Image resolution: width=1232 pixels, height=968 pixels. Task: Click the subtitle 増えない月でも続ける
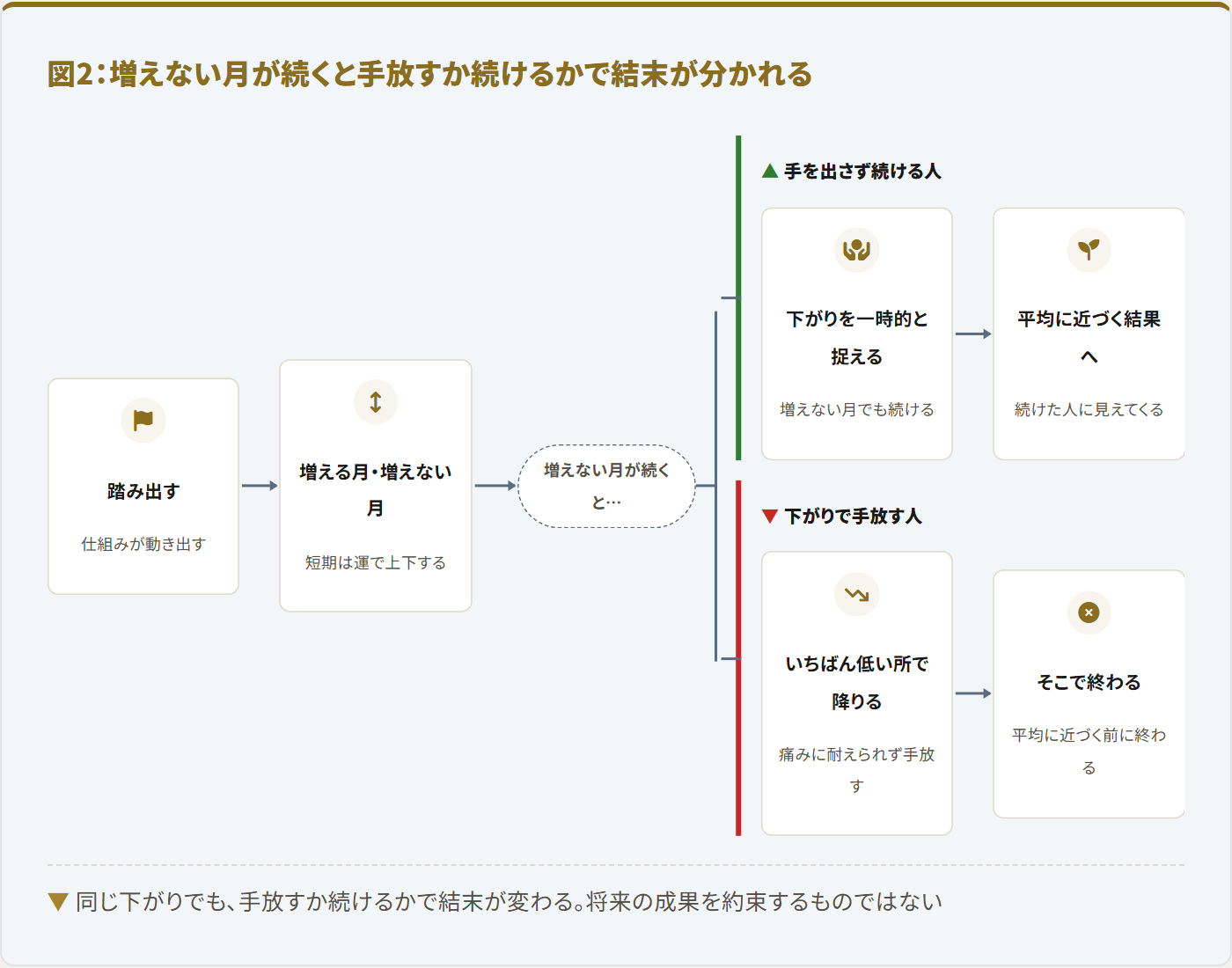(x=857, y=409)
